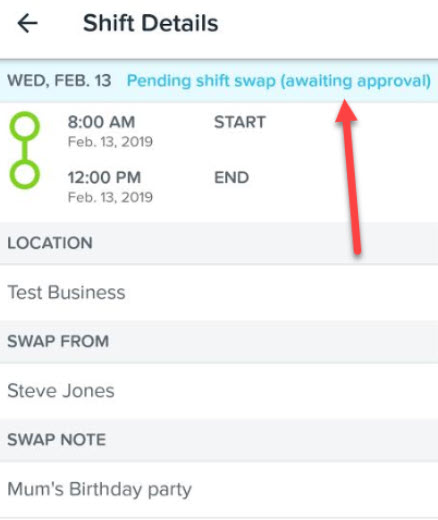Tap the WED, FEB. 13 date label
Image resolution: width=438 pixels, height=520 pixels.
(59, 81)
